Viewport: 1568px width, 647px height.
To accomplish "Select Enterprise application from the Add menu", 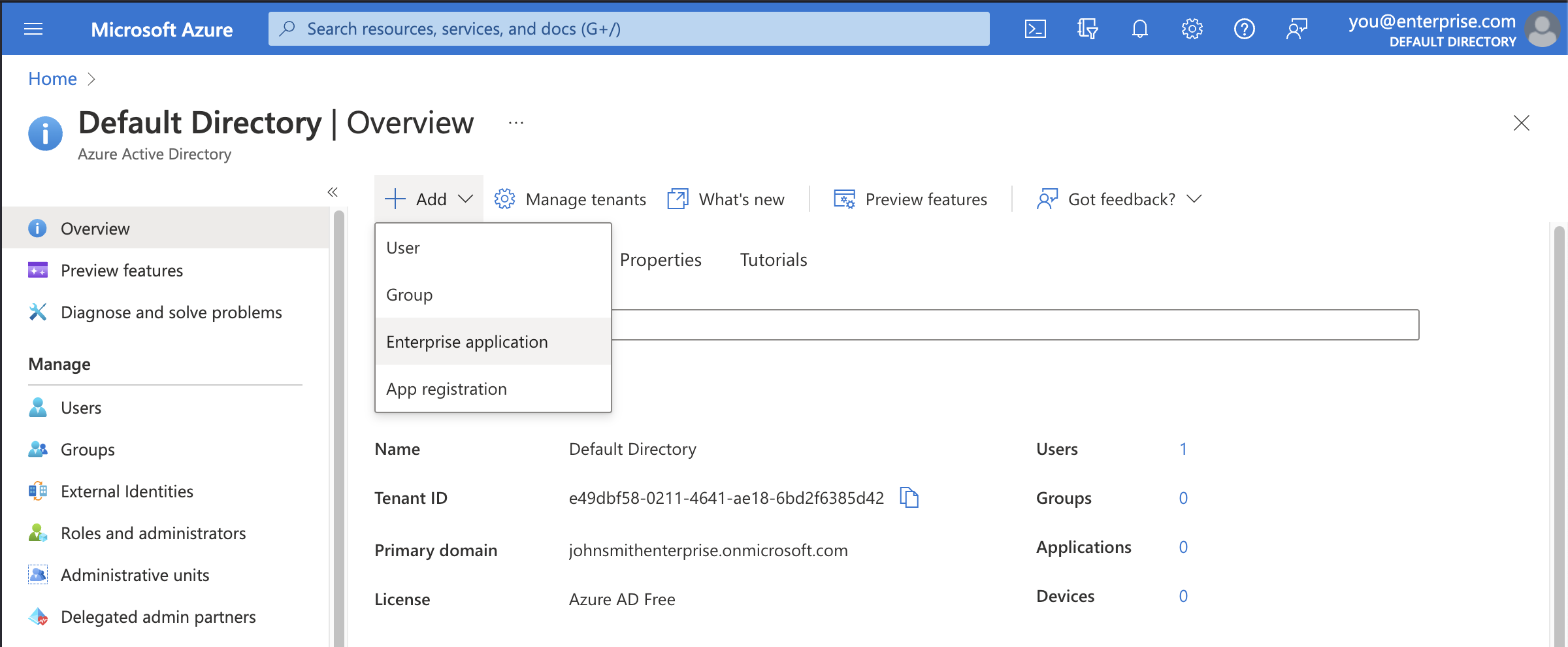I will click(467, 341).
